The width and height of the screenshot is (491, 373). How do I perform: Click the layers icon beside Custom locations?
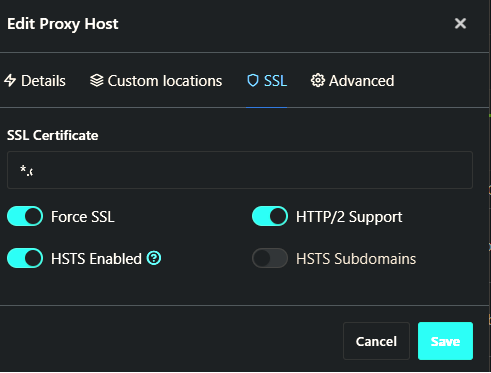[x=97, y=81]
